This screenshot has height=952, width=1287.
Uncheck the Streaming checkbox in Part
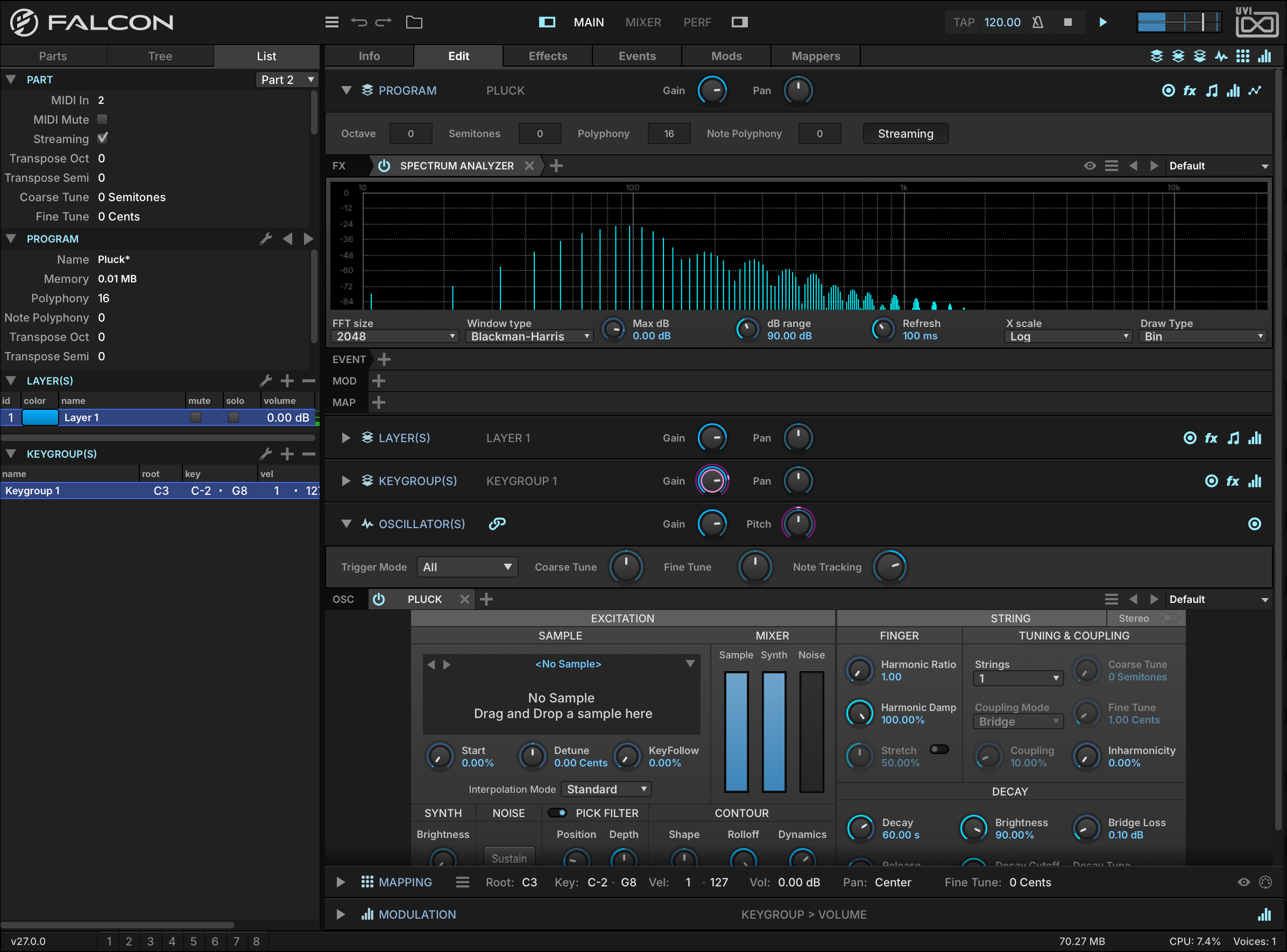pyautogui.click(x=102, y=138)
